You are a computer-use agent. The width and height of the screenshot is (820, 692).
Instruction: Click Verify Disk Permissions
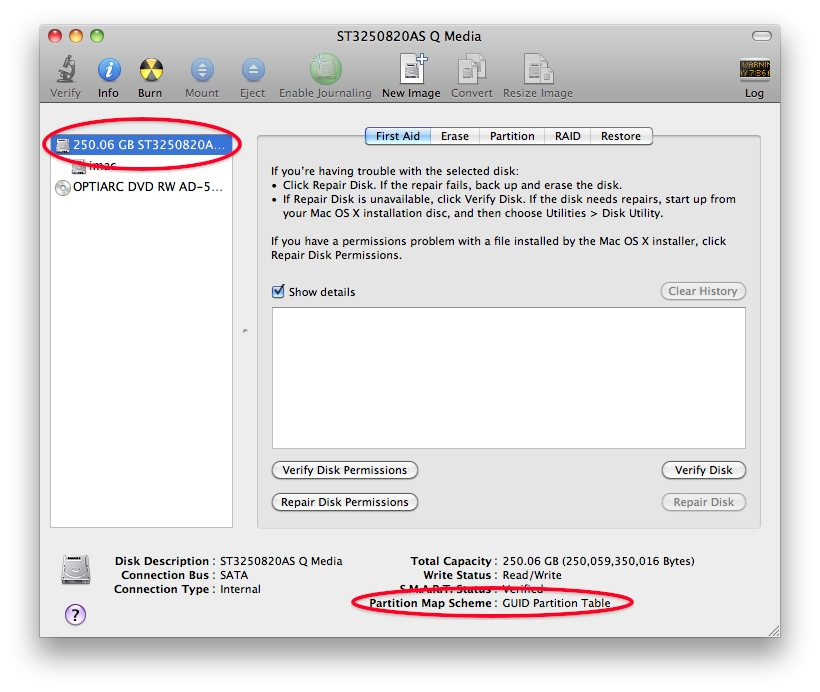[x=345, y=470]
